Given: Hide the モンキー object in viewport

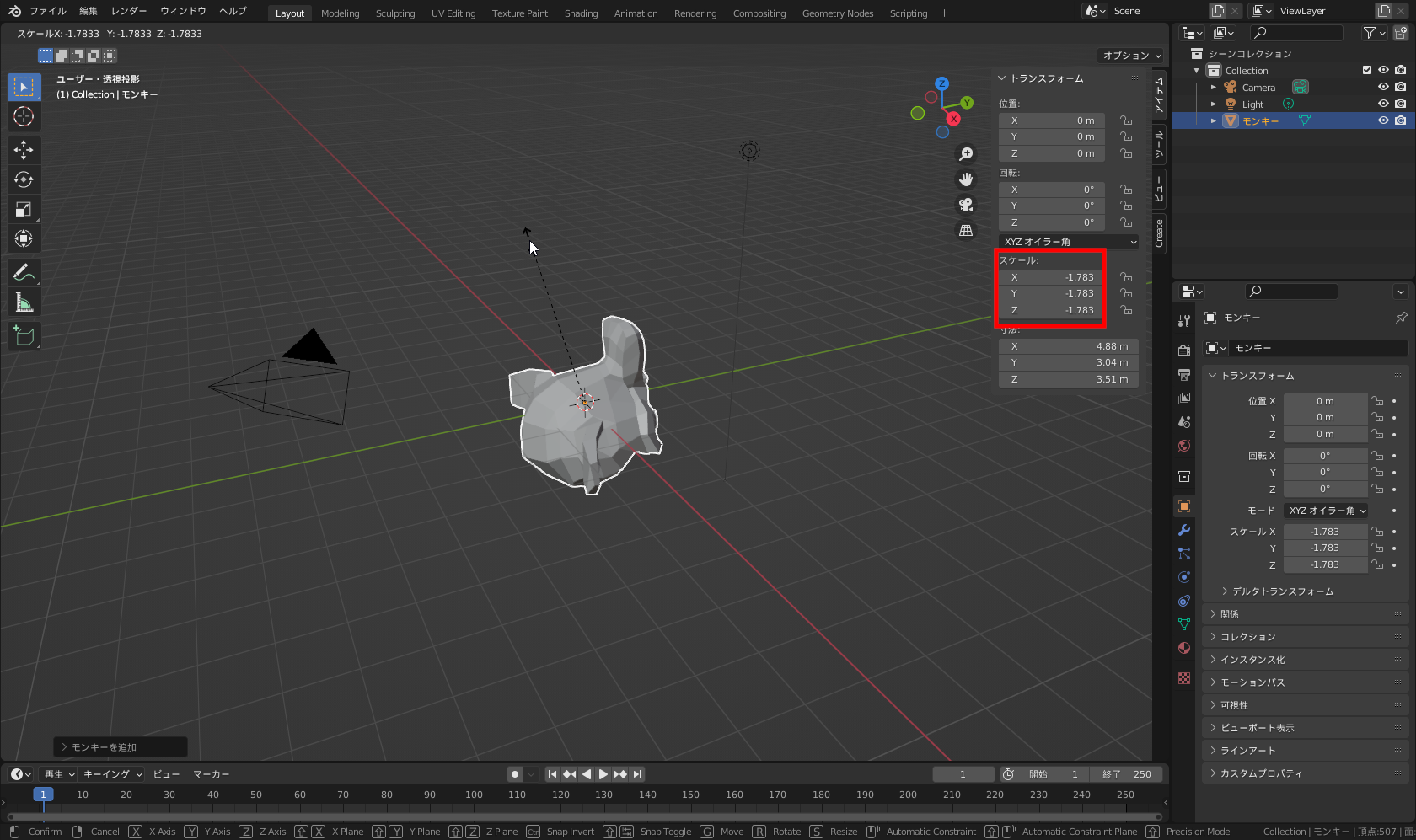Looking at the screenshot, I should (1383, 120).
